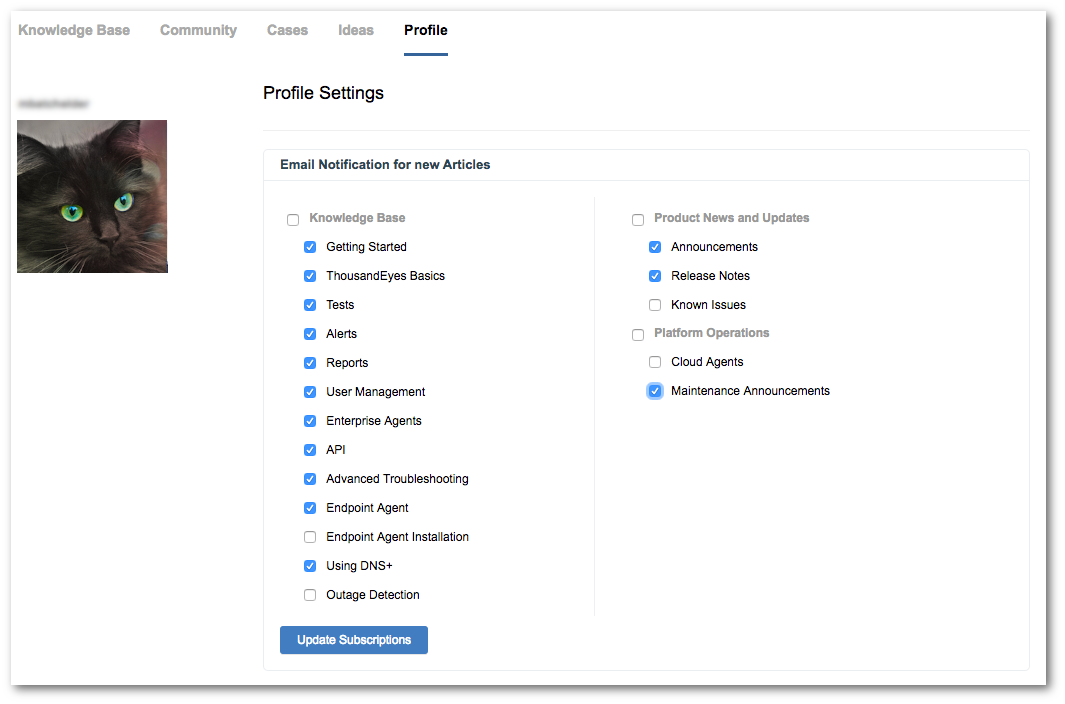Click the blurred username above avatar
The width and height of the screenshot is (1065, 704).
point(54,103)
